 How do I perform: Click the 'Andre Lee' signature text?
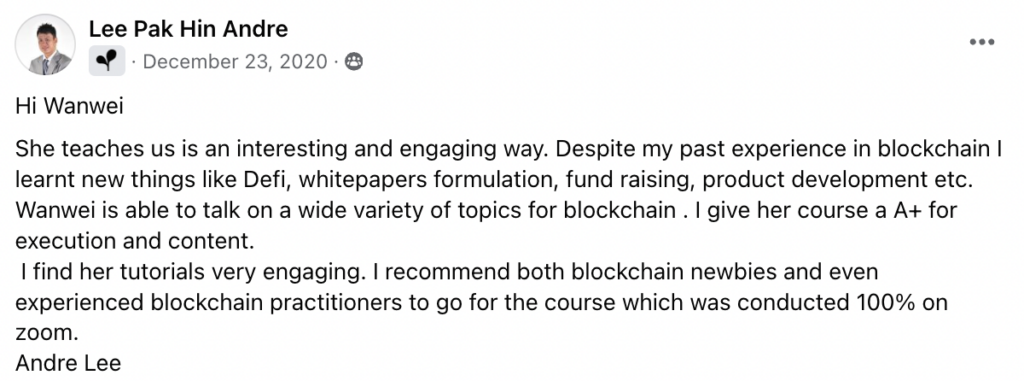[68, 363]
